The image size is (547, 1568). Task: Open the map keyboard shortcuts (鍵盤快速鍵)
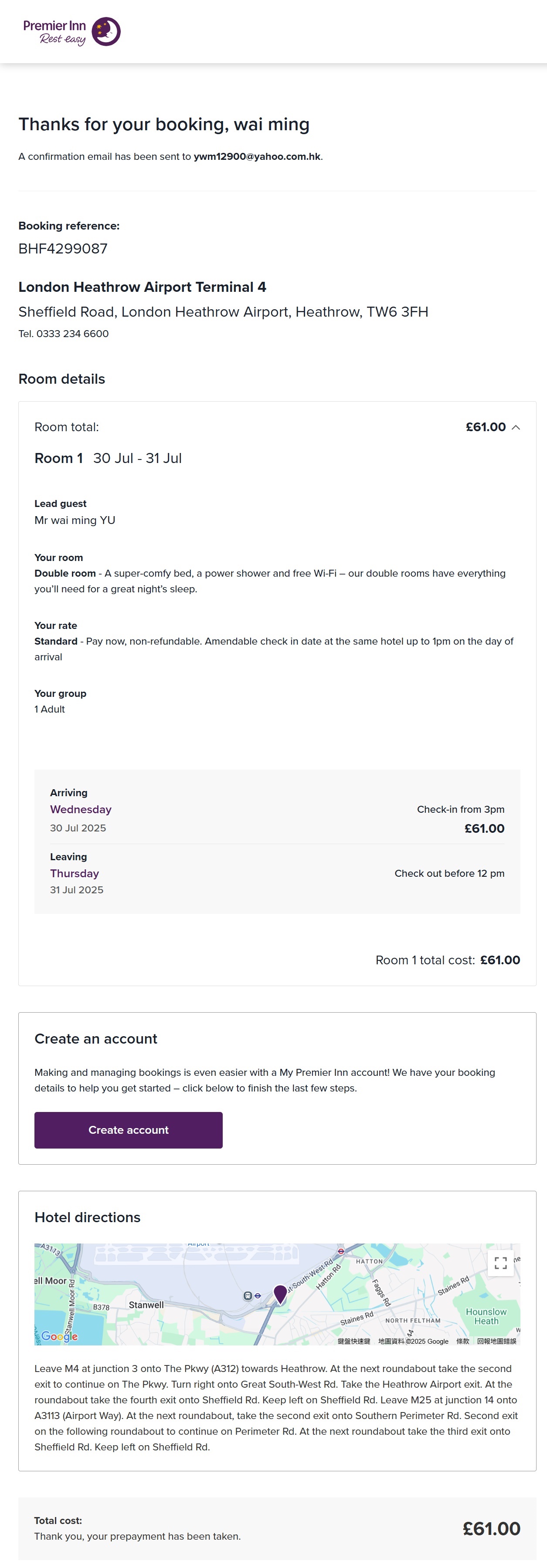[354, 1341]
